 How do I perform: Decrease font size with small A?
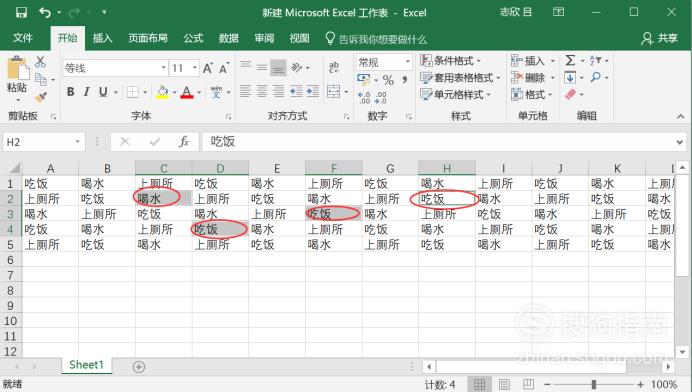click(224, 68)
